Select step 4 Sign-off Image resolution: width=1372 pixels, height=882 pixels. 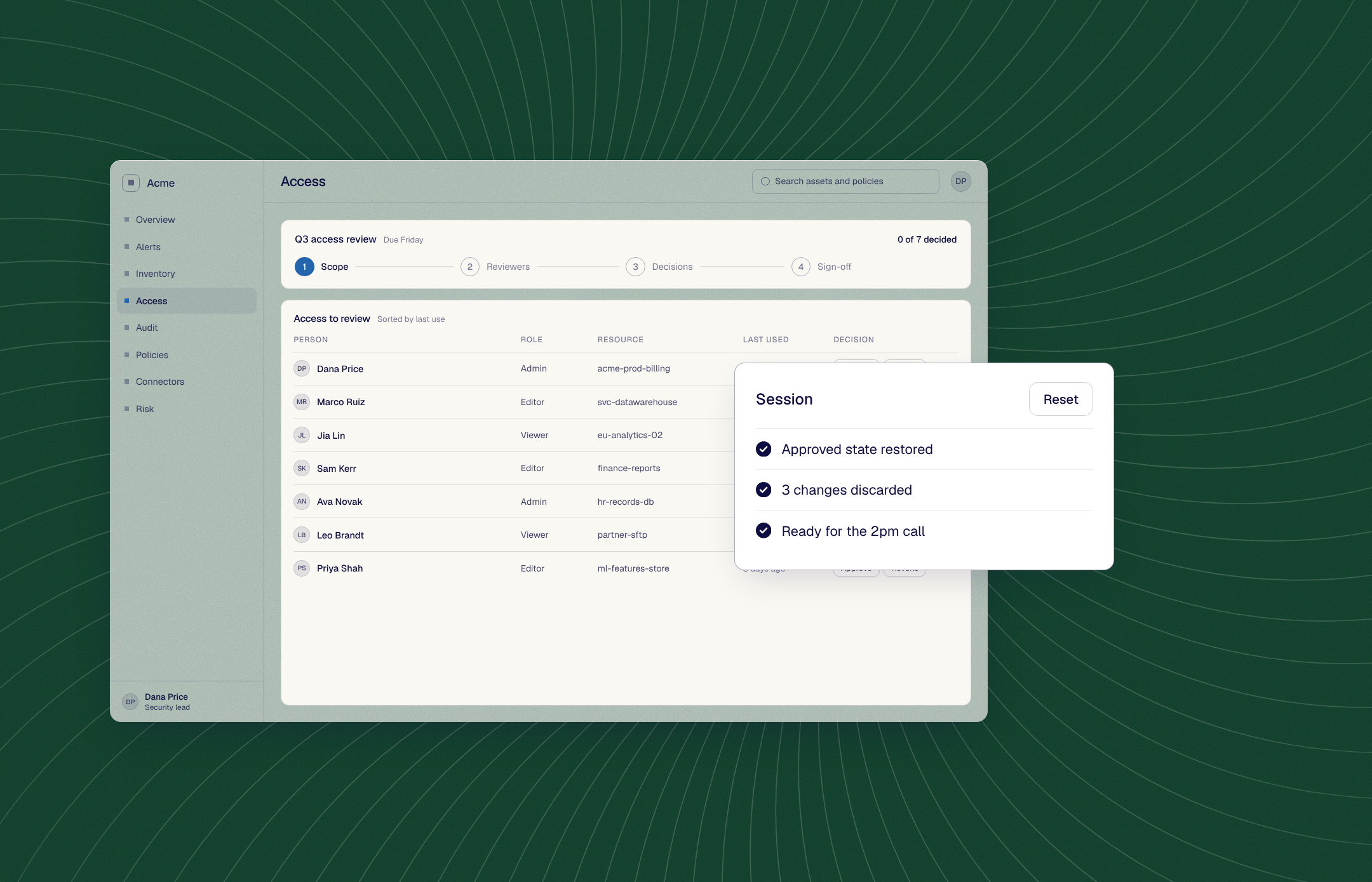coord(821,267)
